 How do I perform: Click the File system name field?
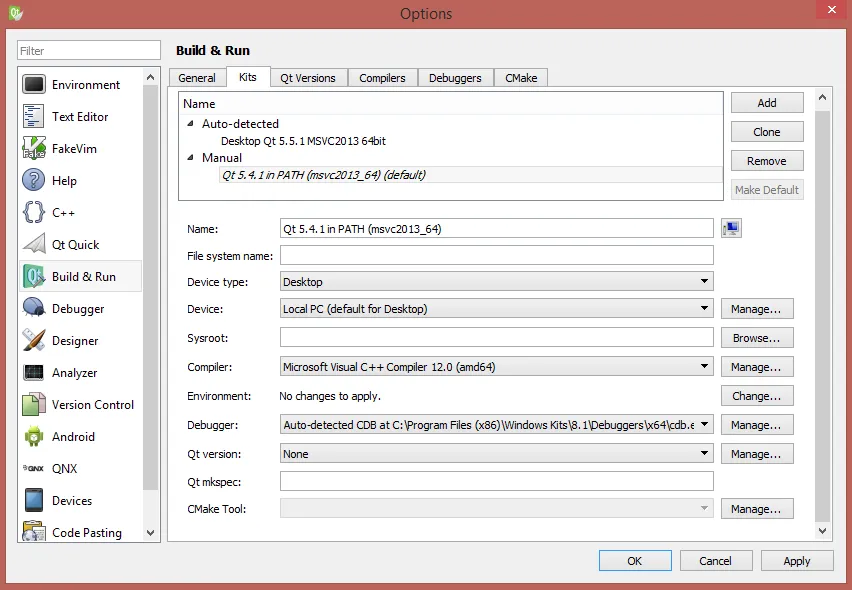point(497,255)
